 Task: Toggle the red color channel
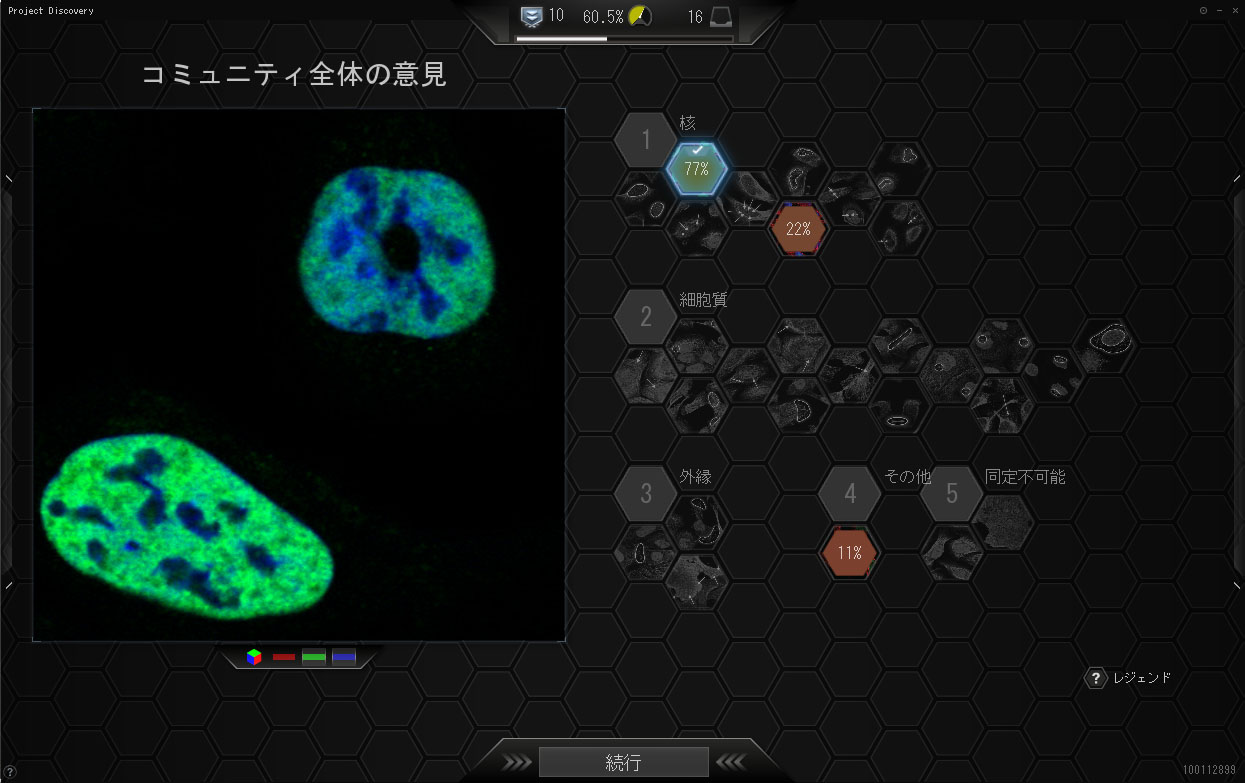click(x=284, y=657)
